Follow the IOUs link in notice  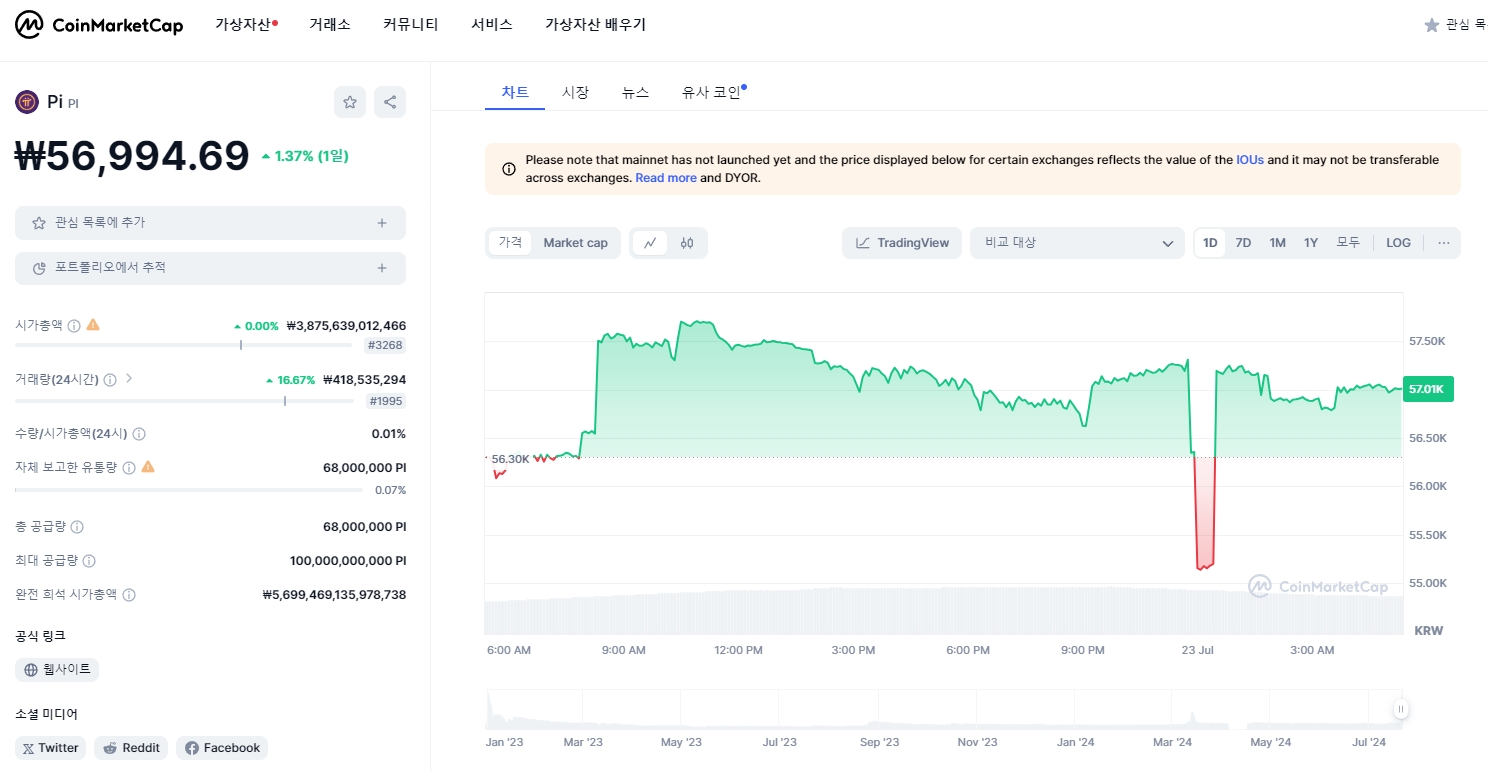point(1250,160)
